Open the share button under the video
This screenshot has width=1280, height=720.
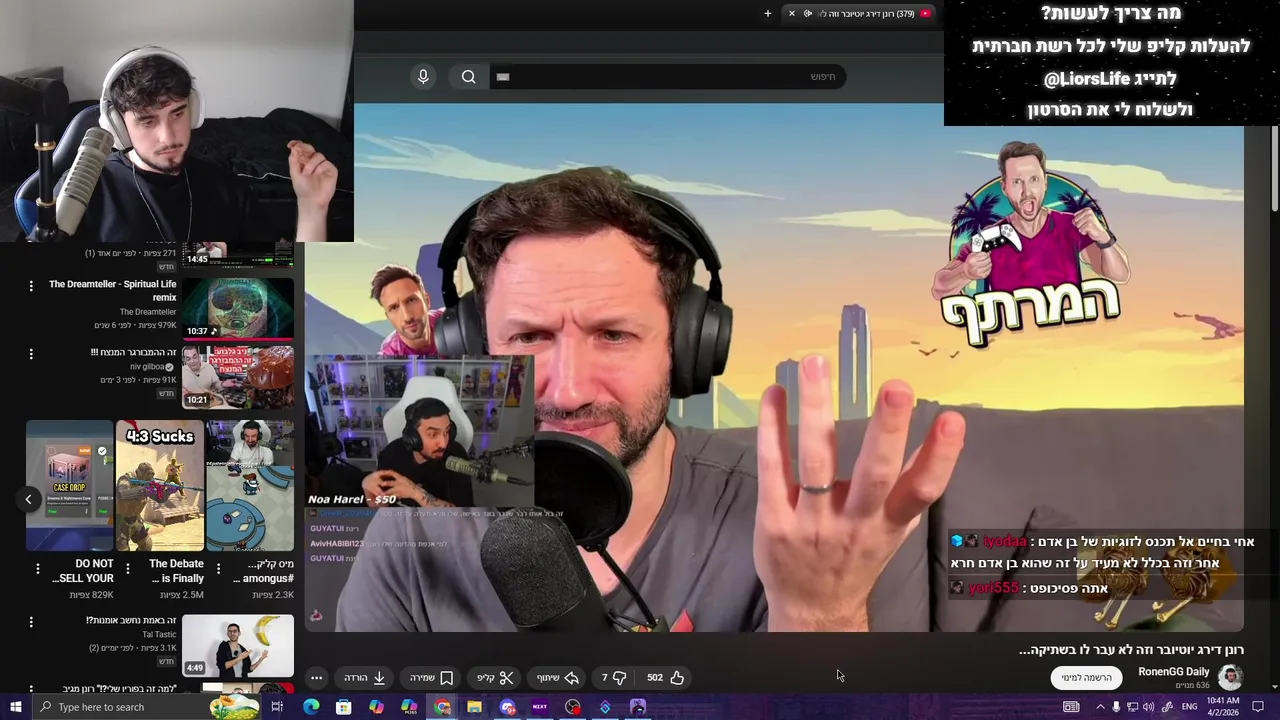coord(558,677)
